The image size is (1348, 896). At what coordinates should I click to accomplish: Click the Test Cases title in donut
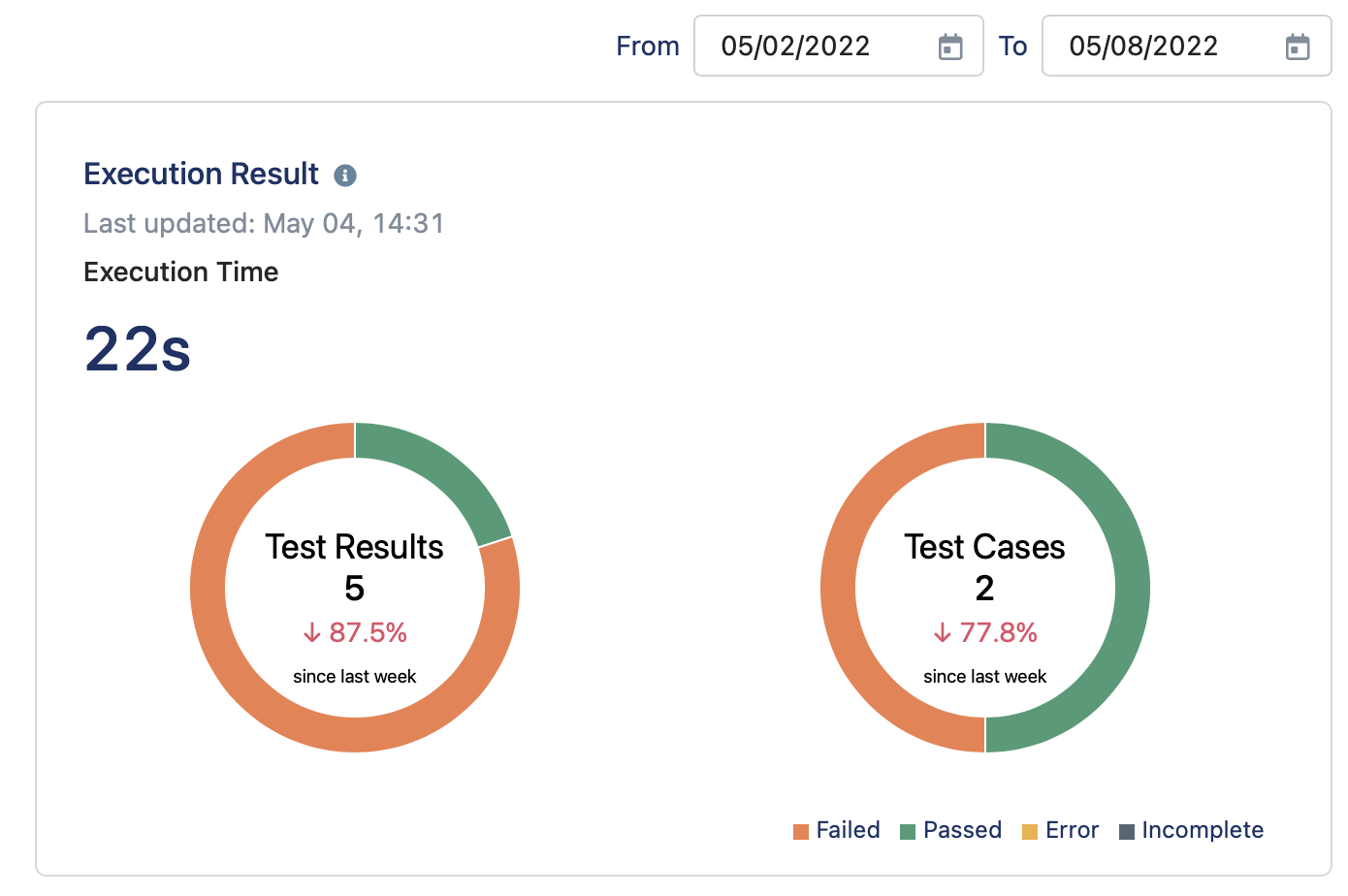coord(985,547)
